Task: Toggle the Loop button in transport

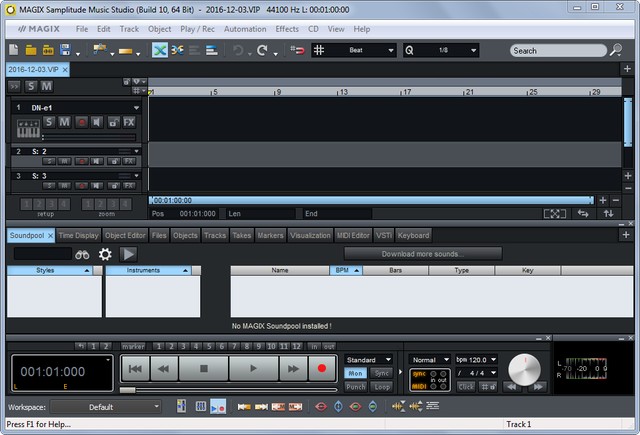Action: pos(382,386)
